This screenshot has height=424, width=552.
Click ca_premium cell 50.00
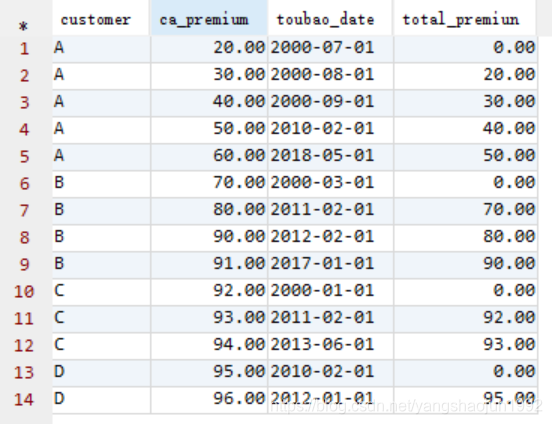click(x=209, y=130)
